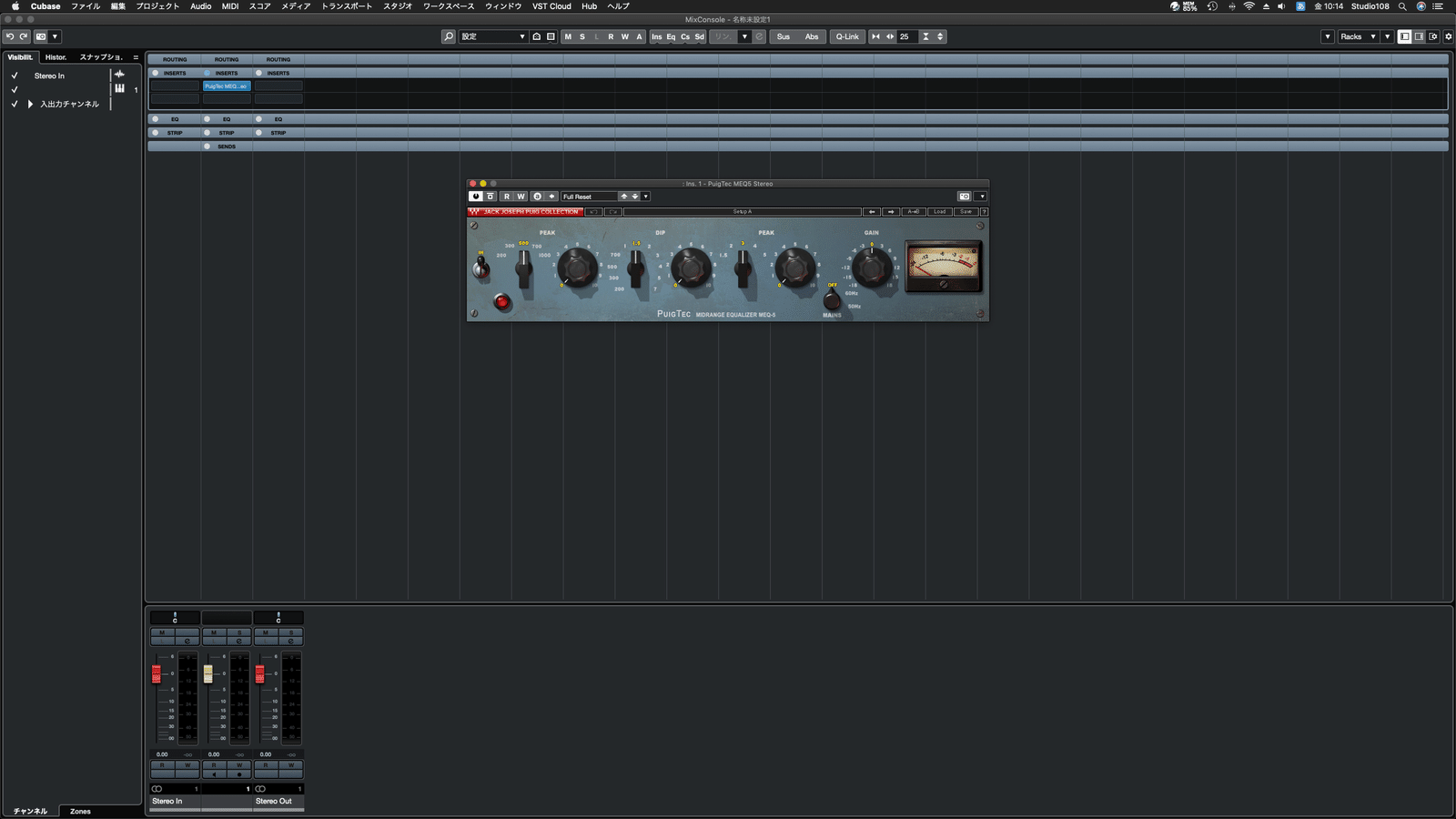Open the dropdown arrow beside plugin snapshot icon

click(x=982, y=196)
